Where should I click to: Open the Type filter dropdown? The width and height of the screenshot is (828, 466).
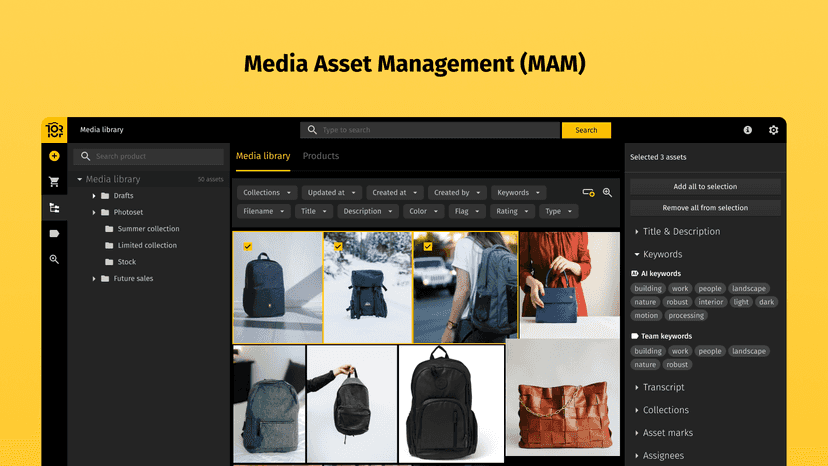[x=559, y=211]
